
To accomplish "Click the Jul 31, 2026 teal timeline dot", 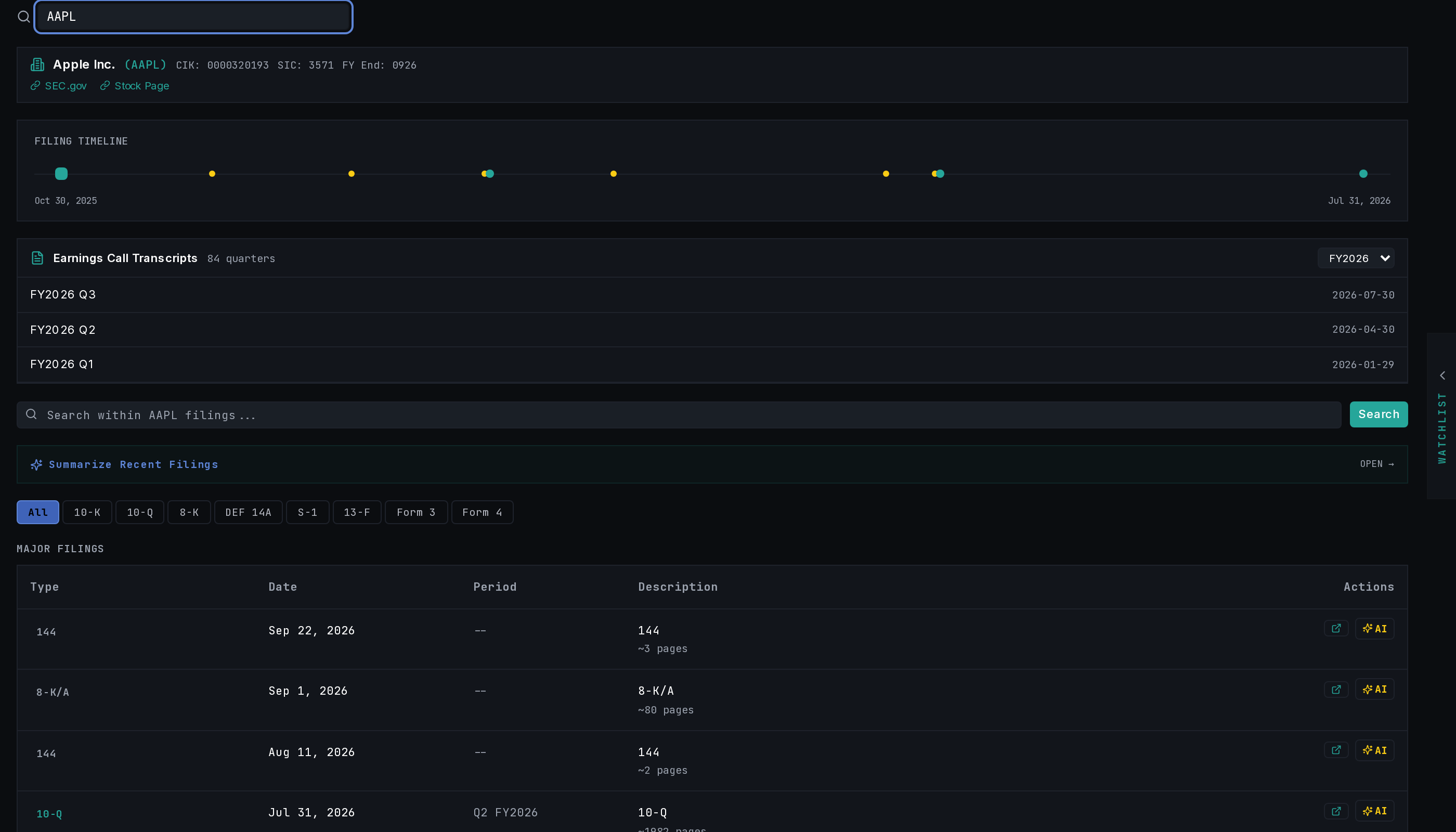I will point(1363,174).
